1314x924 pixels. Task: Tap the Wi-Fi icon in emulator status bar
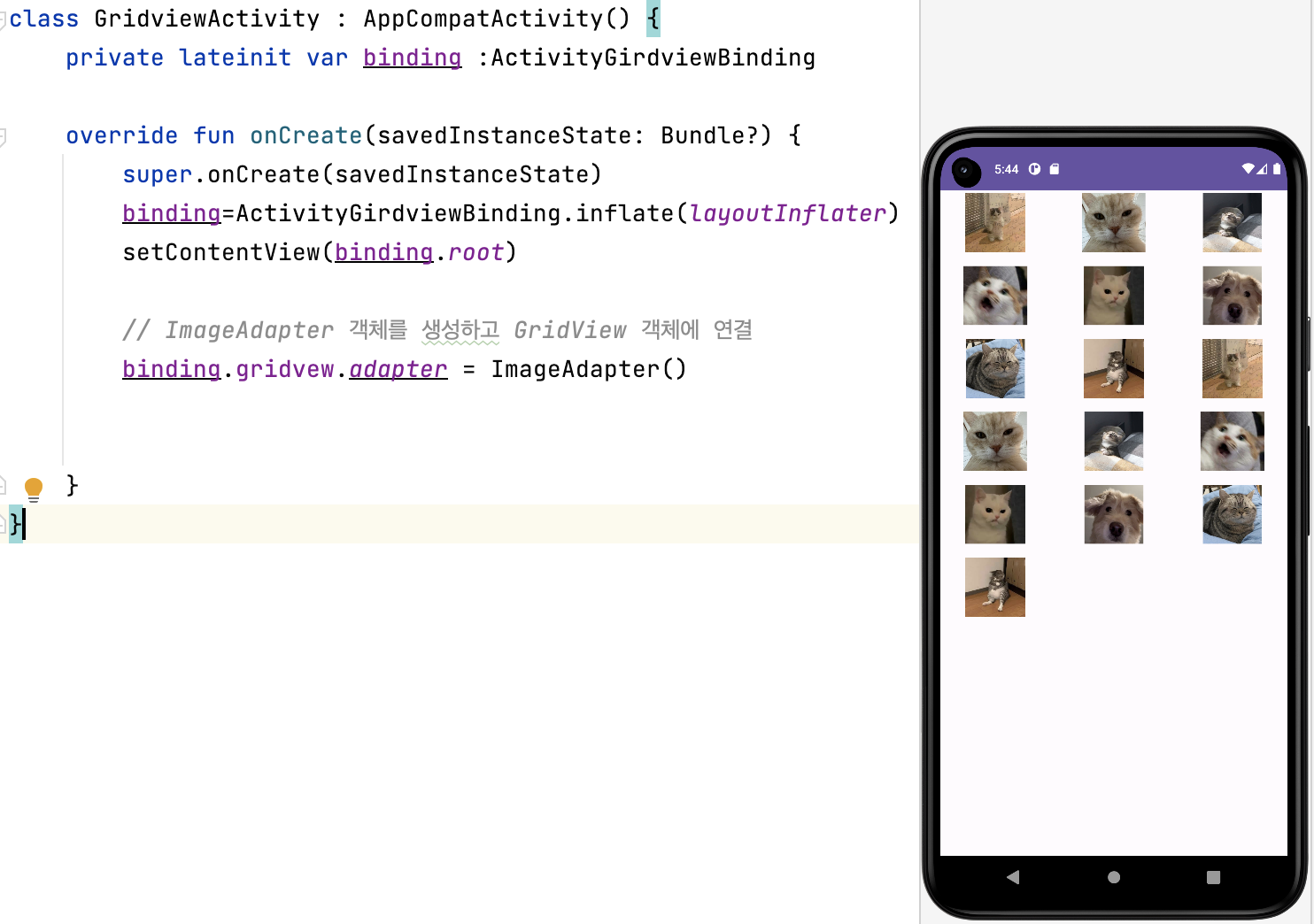point(1248,168)
